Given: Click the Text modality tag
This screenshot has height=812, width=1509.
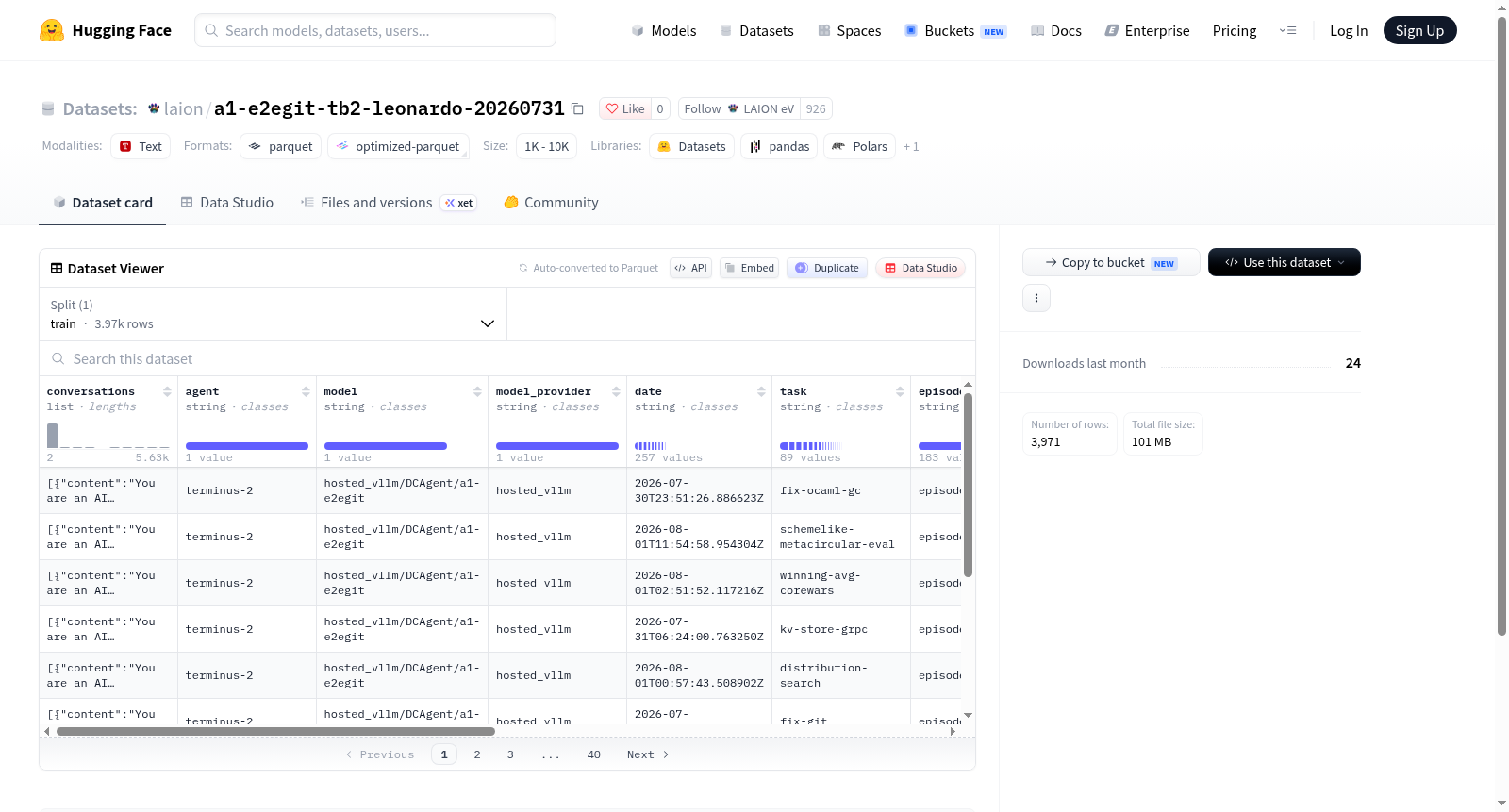Looking at the screenshot, I should (x=141, y=147).
